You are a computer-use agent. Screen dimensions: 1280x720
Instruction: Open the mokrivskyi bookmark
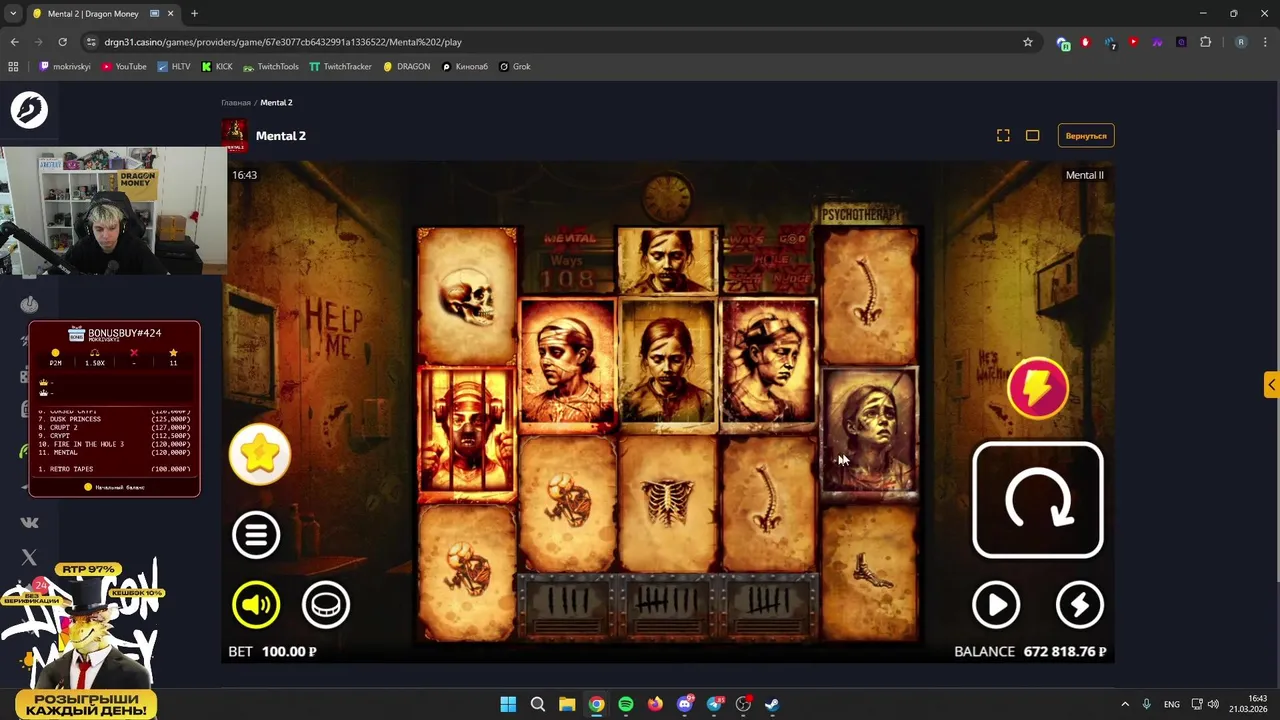pos(65,66)
